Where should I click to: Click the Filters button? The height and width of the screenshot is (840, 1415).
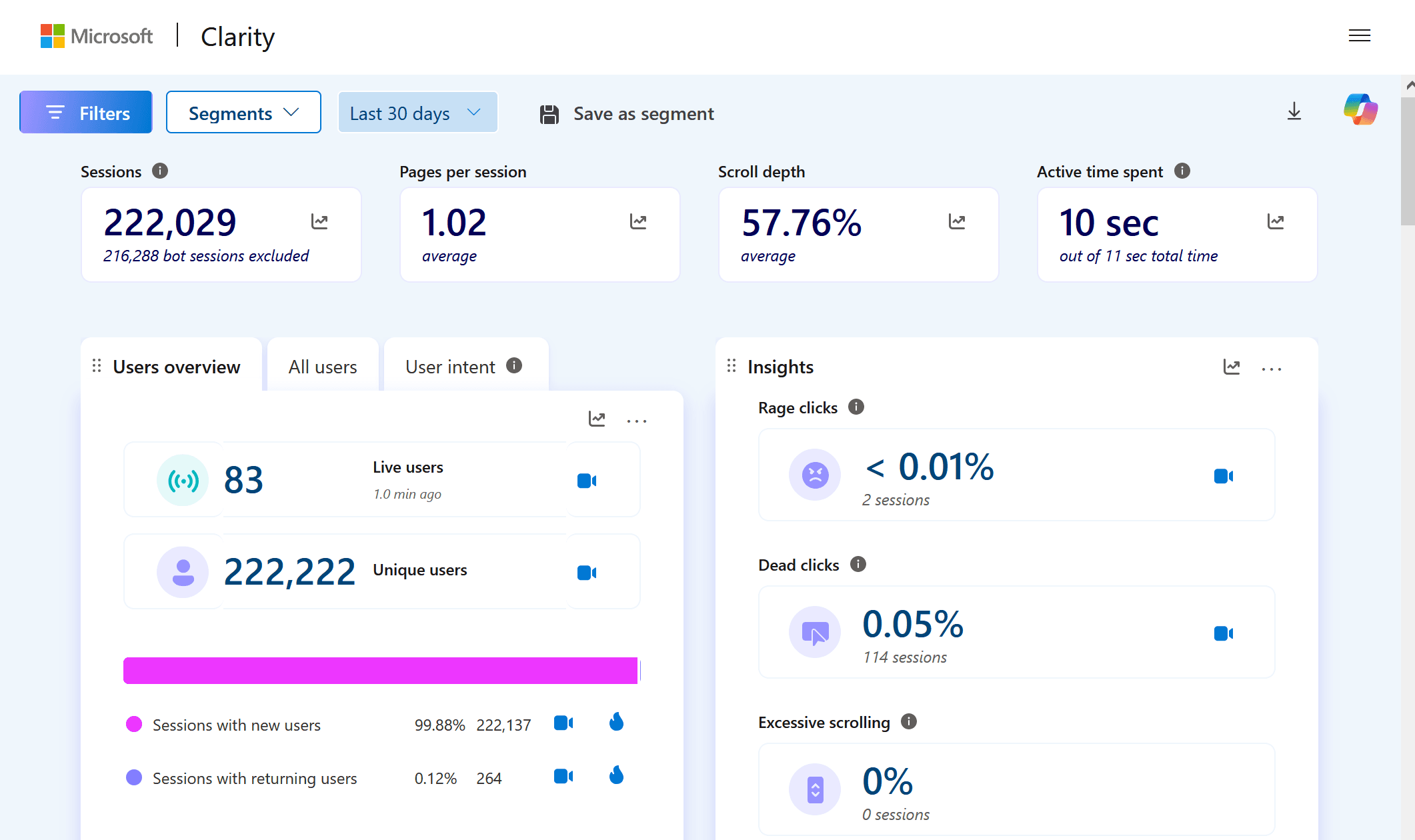pos(86,113)
